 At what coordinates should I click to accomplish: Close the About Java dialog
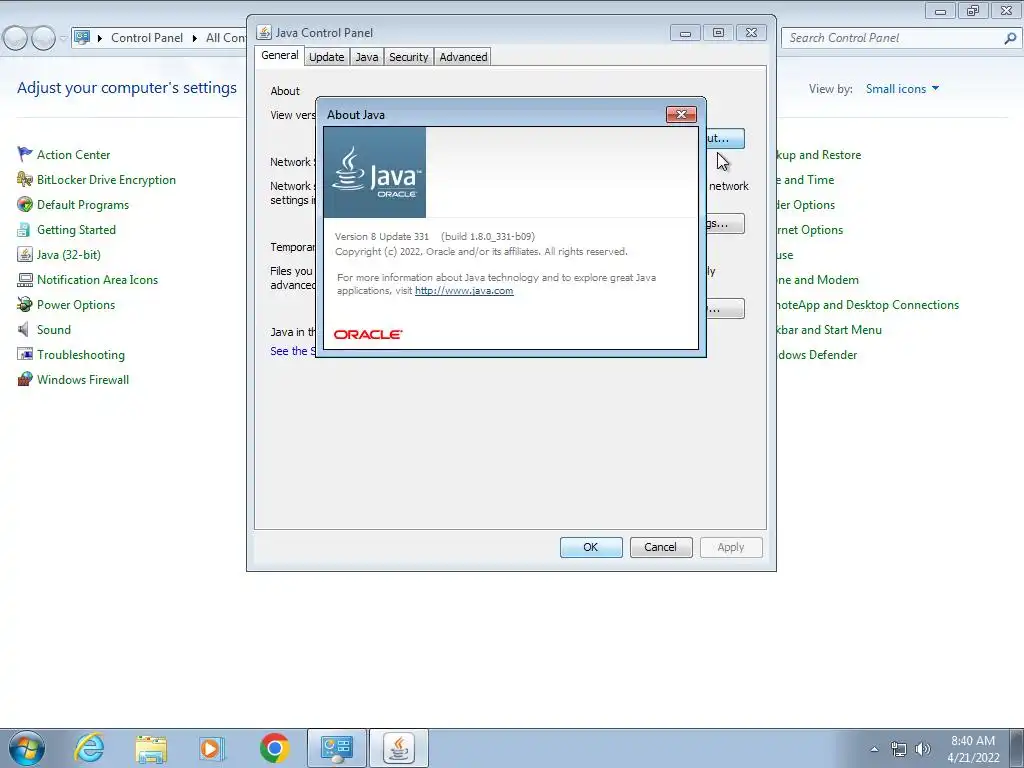click(x=681, y=114)
